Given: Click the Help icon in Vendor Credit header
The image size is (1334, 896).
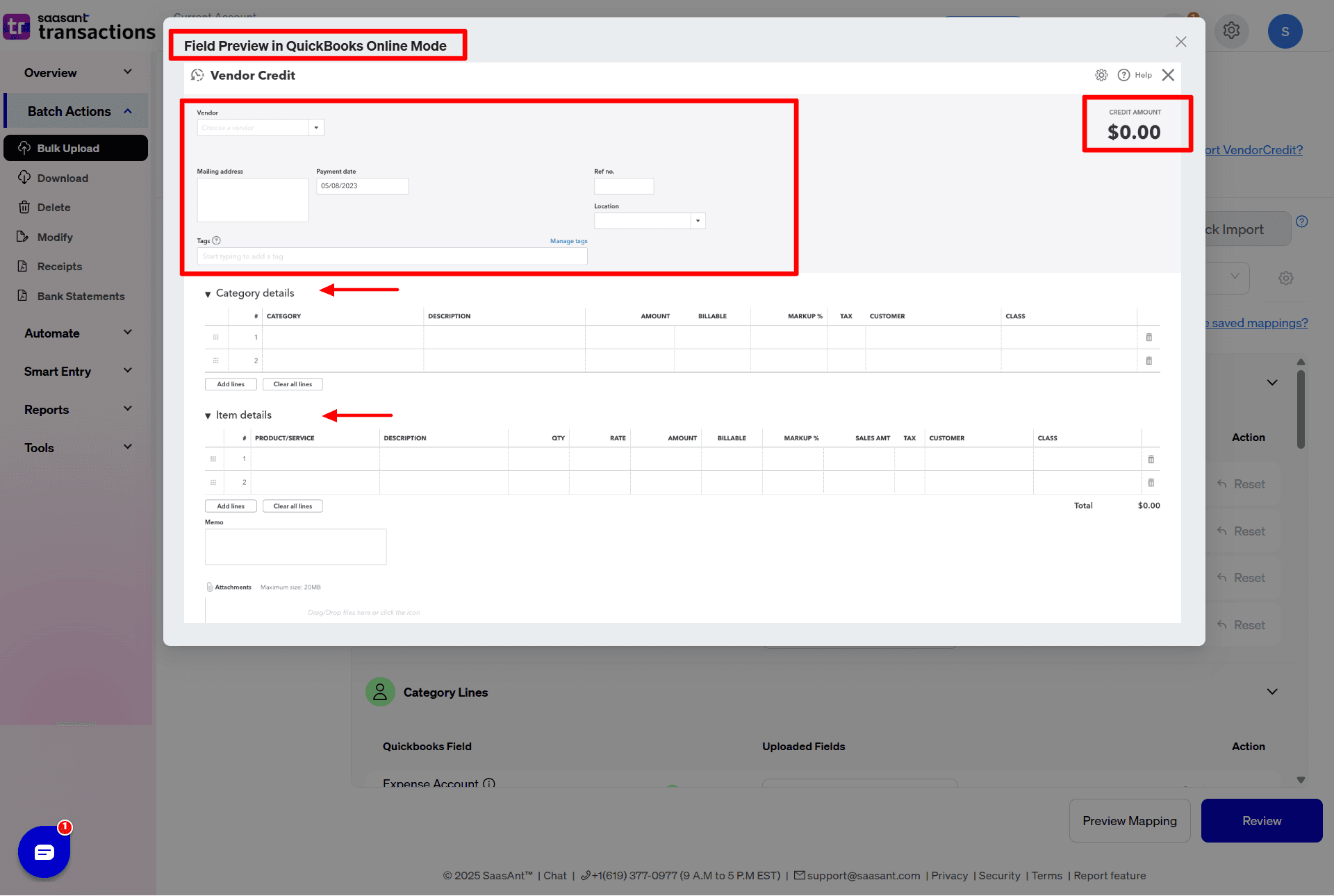Looking at the screenshot, I should 1124,75.
